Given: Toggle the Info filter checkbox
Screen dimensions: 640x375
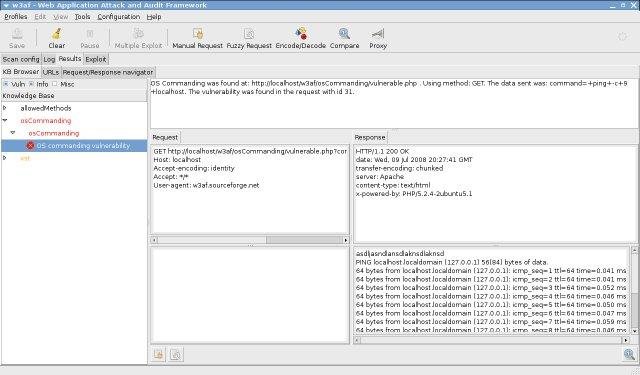Looking at the screenshot, I should coord(31,84).
